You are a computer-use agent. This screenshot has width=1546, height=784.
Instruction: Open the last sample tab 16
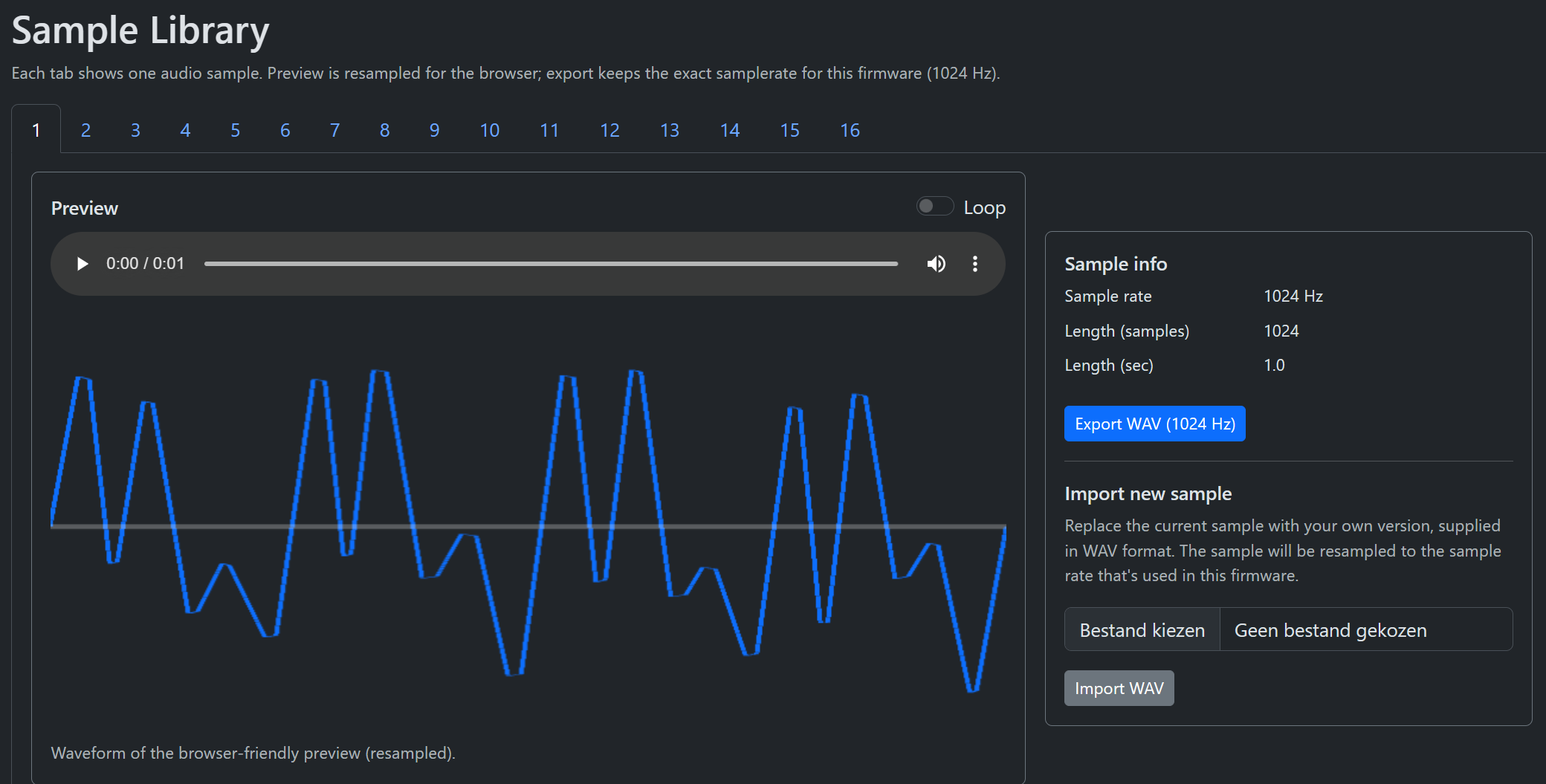850,130
